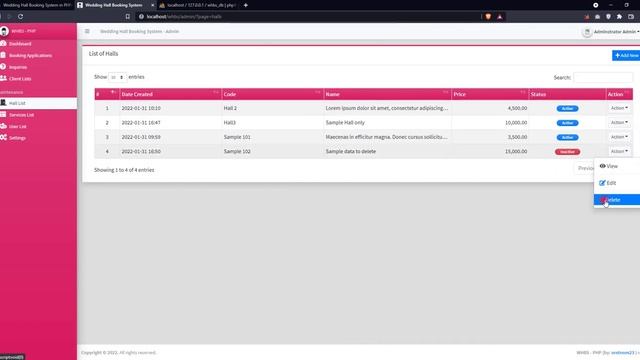Focus the Search input field

(x=603, y=77)
